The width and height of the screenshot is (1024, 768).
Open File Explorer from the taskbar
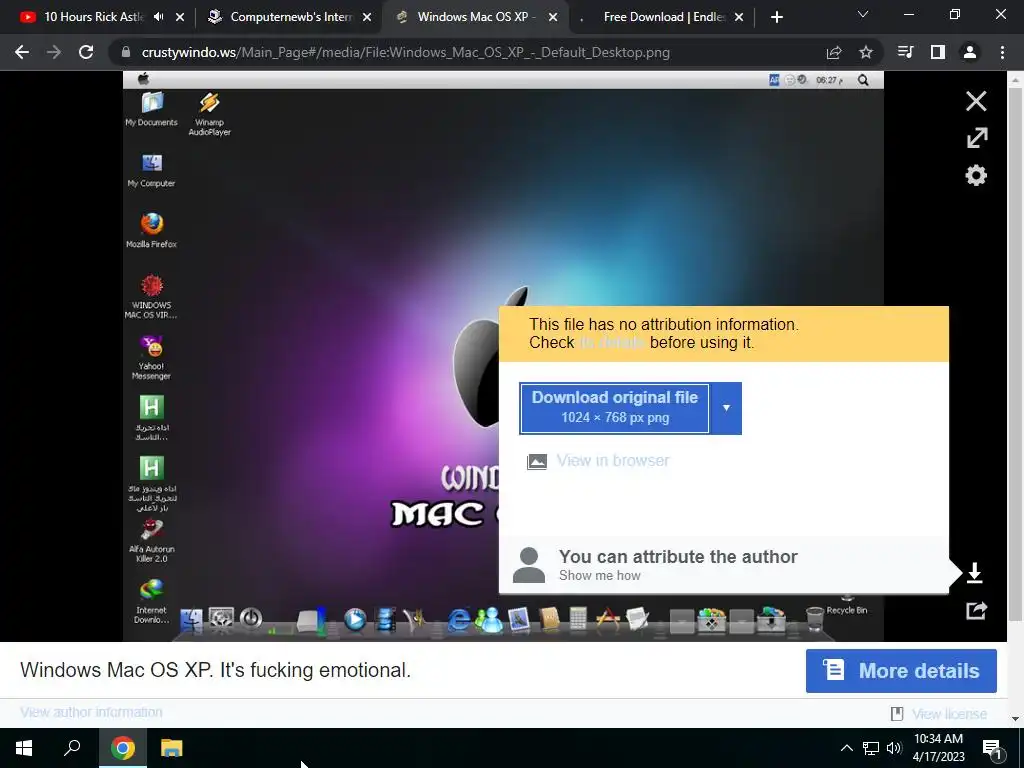172,748
